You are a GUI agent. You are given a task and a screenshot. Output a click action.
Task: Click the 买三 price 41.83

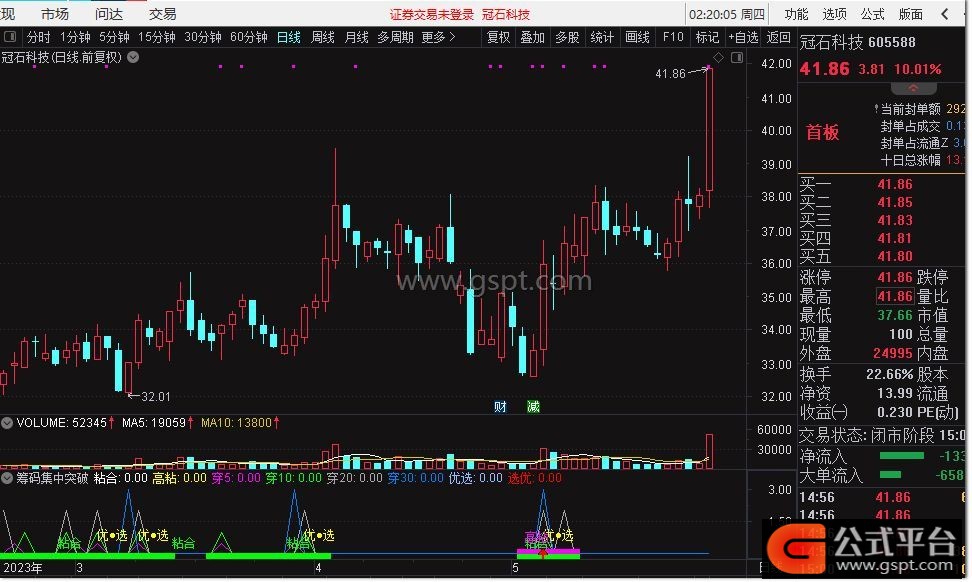pos(895,220)
